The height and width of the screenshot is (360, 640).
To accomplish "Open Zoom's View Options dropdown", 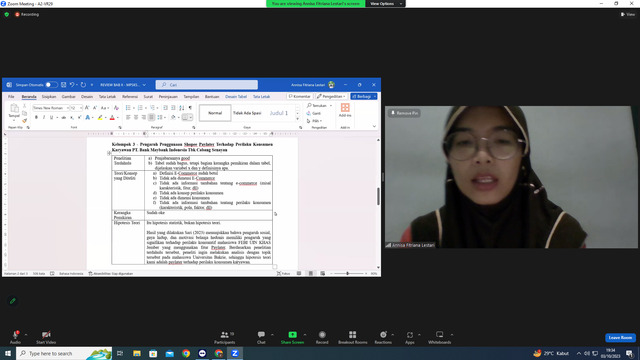I will (x=386, y=4).
